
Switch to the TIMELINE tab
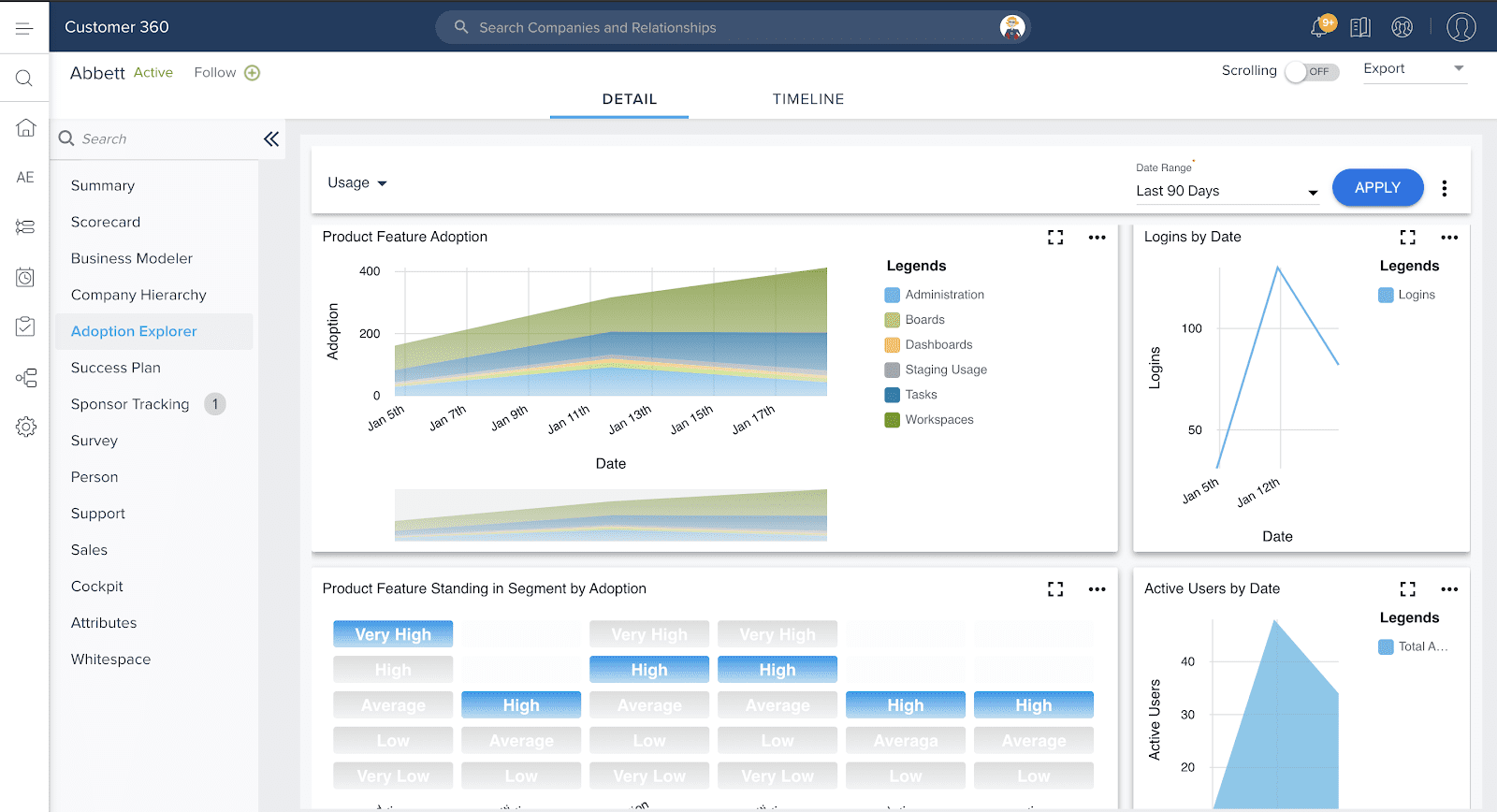point(807,99)
